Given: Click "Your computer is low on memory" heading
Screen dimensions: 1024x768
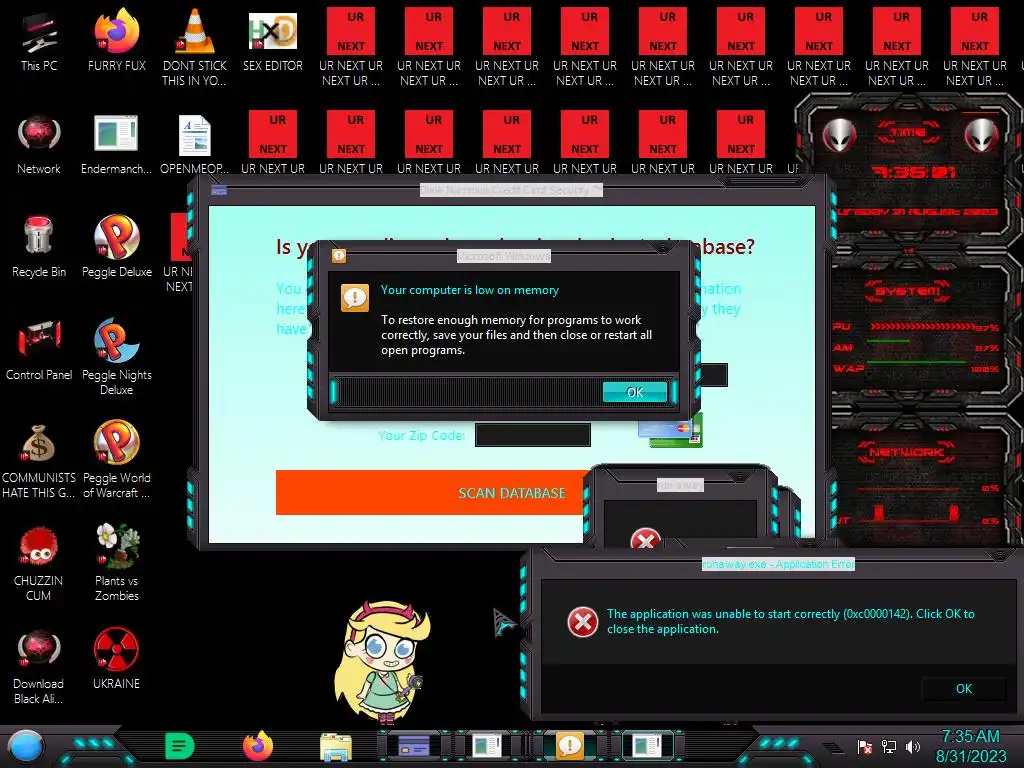Looking at the screenshot, I should [470, 290].
